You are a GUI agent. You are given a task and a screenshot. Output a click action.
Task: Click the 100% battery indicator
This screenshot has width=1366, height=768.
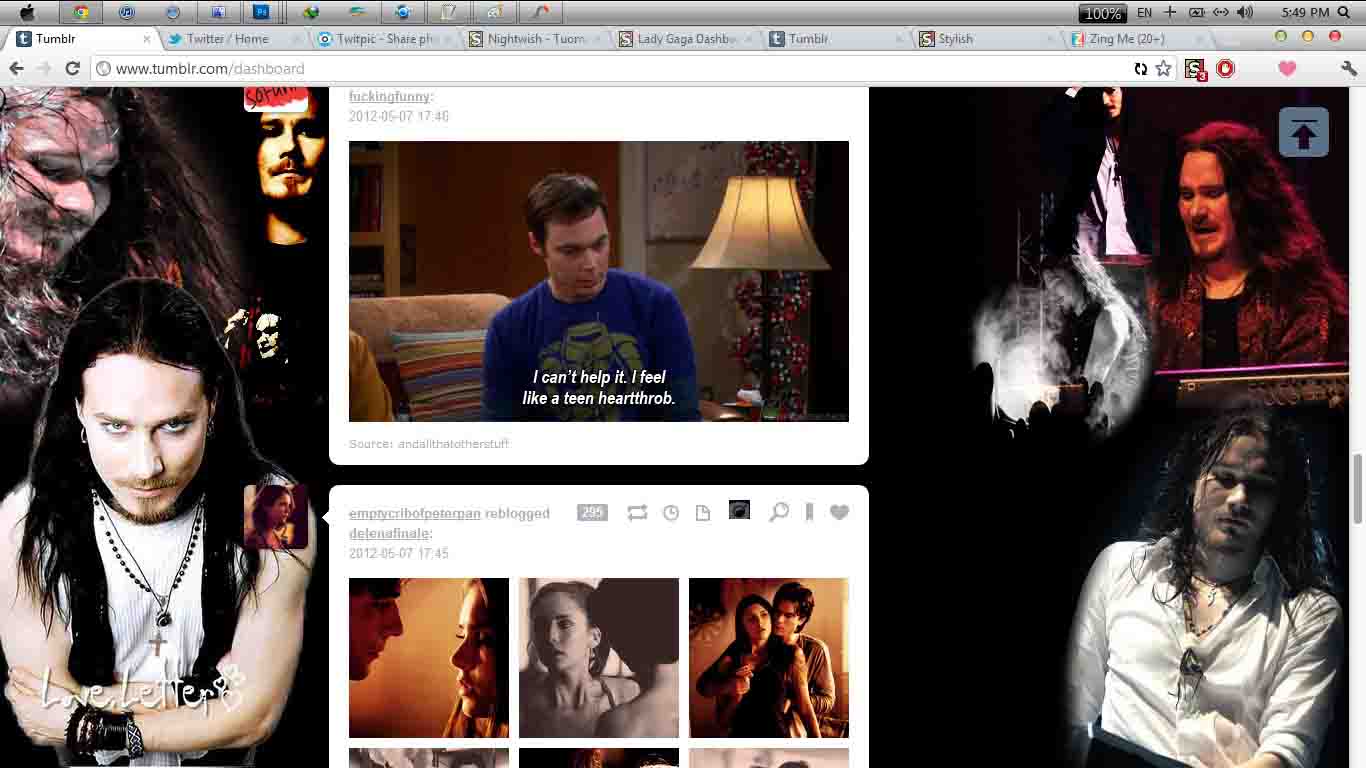pyautogui.click(x=1103, y=13)
